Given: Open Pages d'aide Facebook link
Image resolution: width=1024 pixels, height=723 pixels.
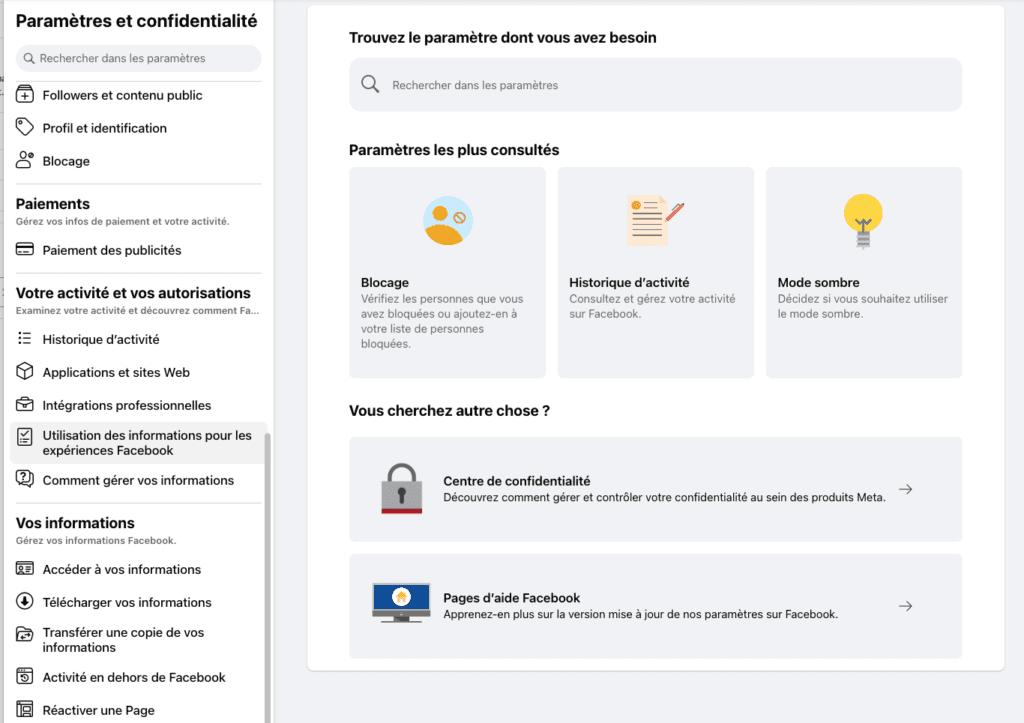Looking at the screenshot, I should (x=655, y=605).
